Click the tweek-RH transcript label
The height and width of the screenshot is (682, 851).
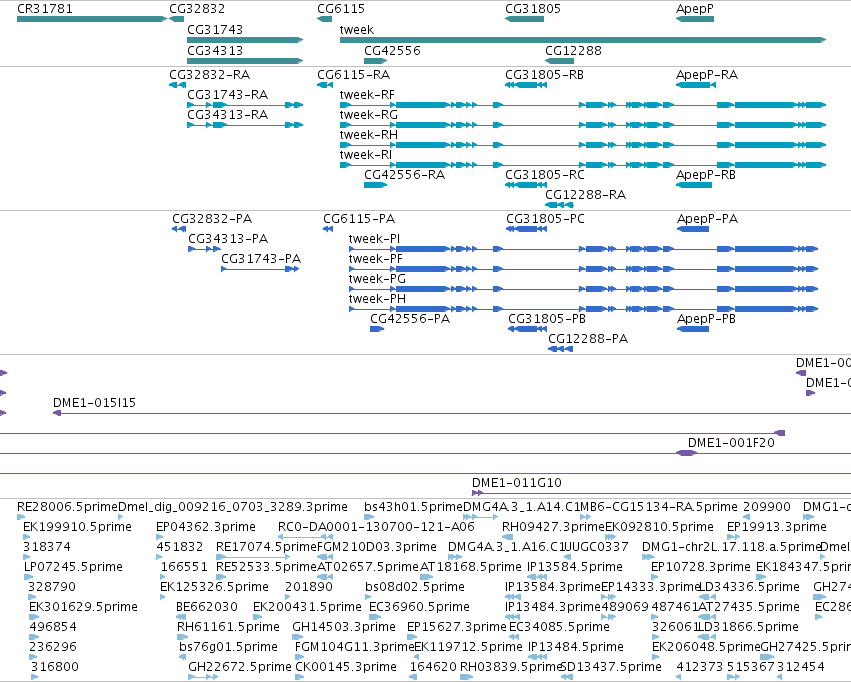coord(369,135)
